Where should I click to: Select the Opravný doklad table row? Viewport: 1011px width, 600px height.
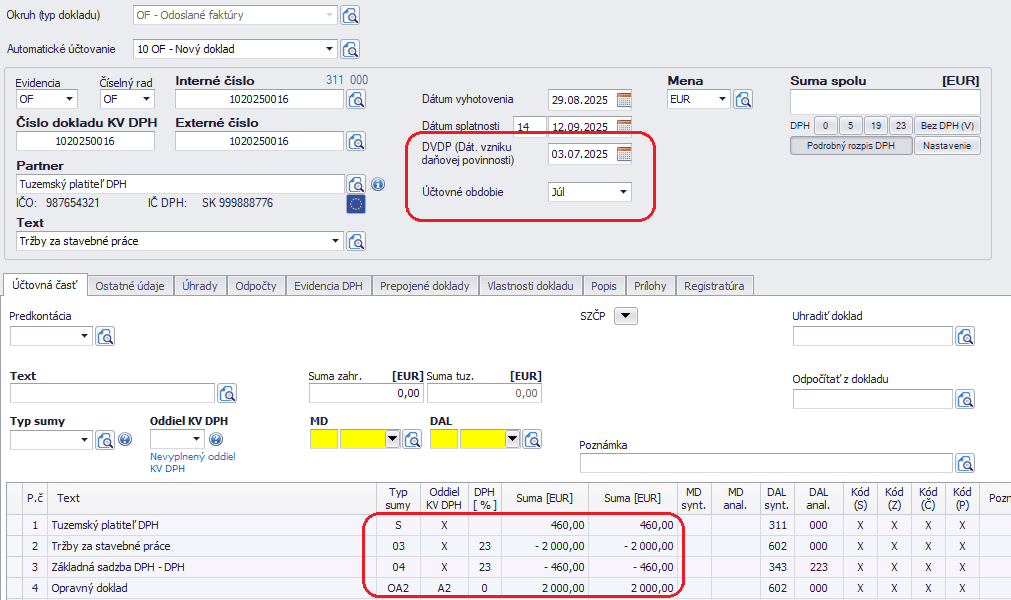[x=200, y=588]
